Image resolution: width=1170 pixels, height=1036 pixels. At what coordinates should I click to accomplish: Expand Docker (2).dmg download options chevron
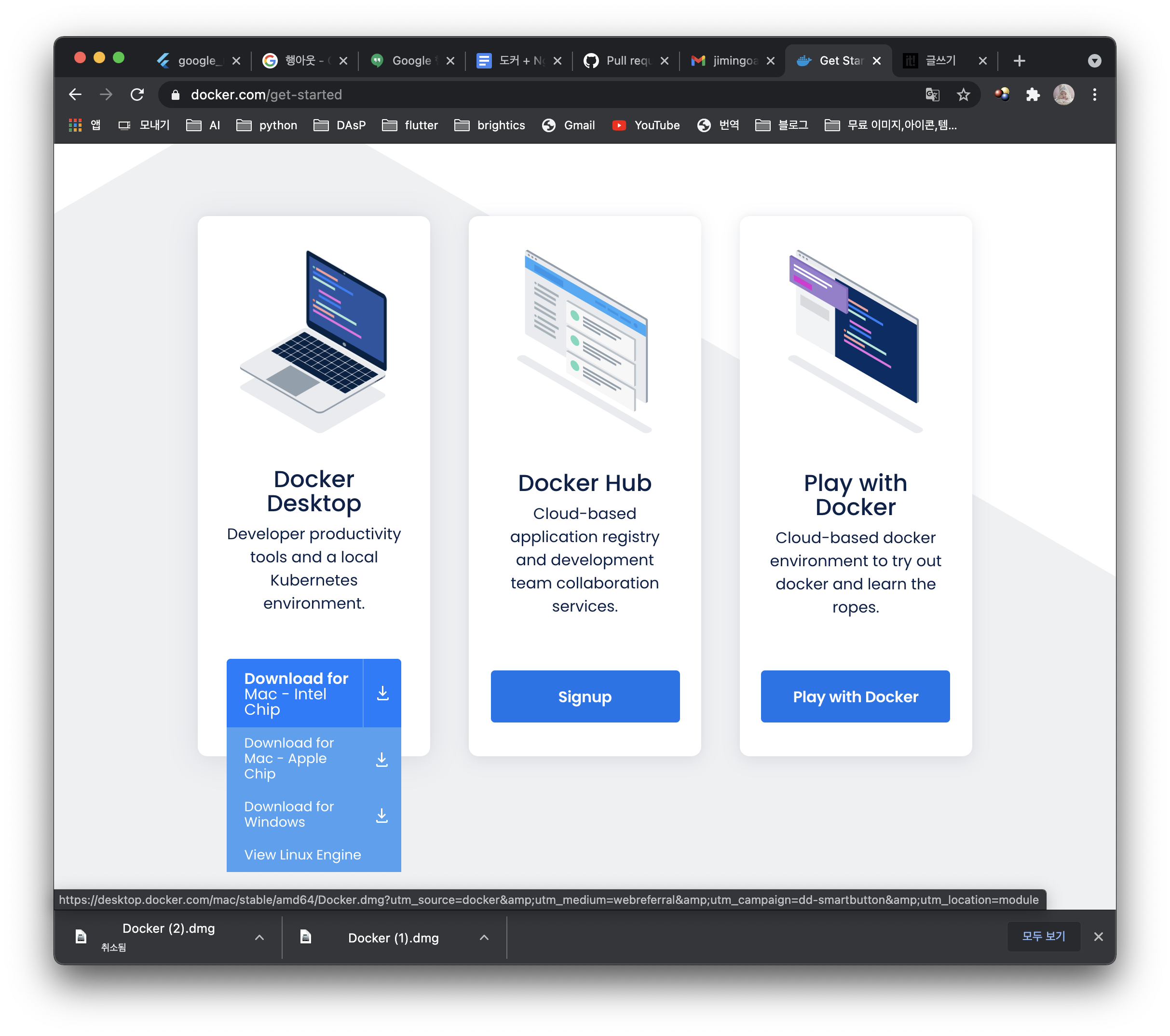(259, 937)
